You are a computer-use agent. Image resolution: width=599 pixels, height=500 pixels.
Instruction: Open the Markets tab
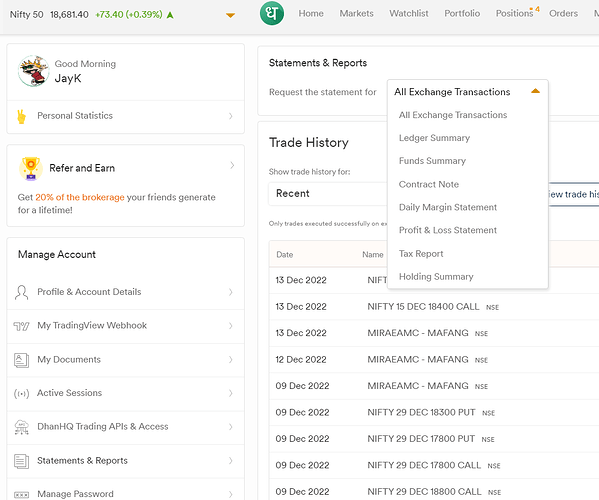[356, 13]
